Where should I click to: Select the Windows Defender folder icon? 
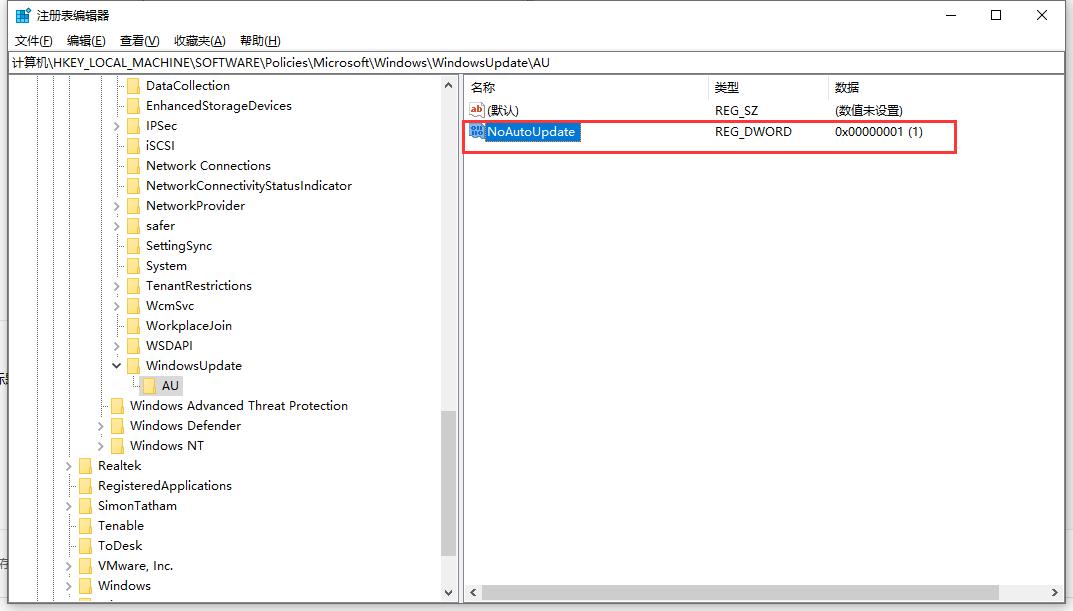pos(118,426)
